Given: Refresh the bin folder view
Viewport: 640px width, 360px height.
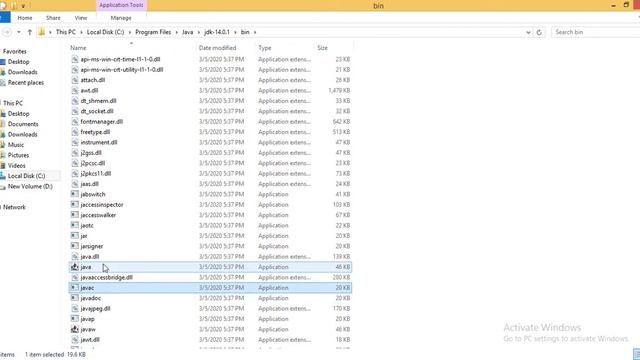Looking at the screenshot, I should [539, 32].
